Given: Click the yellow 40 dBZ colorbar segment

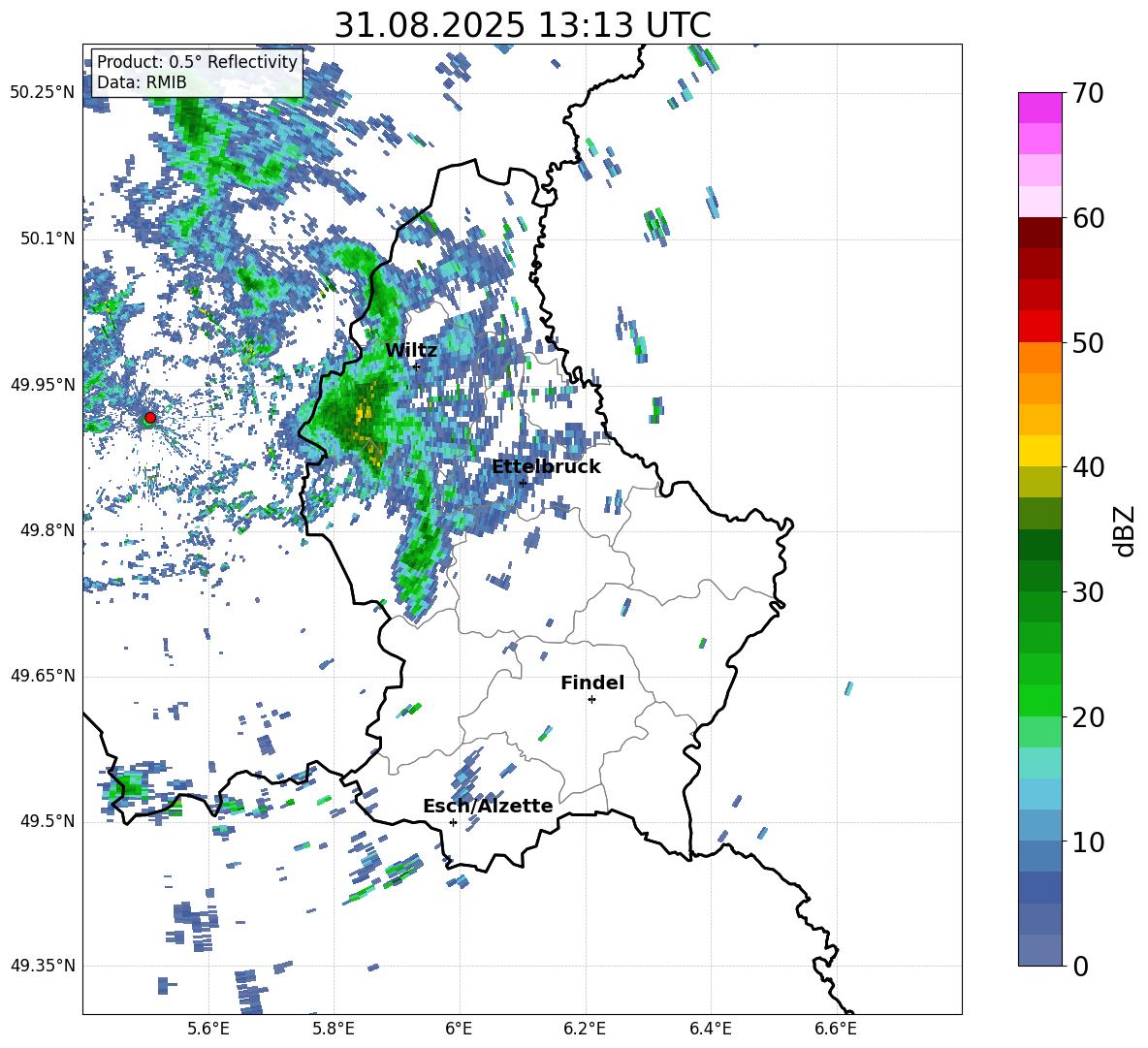Looking at the screenshot, I should [1039, 451].
